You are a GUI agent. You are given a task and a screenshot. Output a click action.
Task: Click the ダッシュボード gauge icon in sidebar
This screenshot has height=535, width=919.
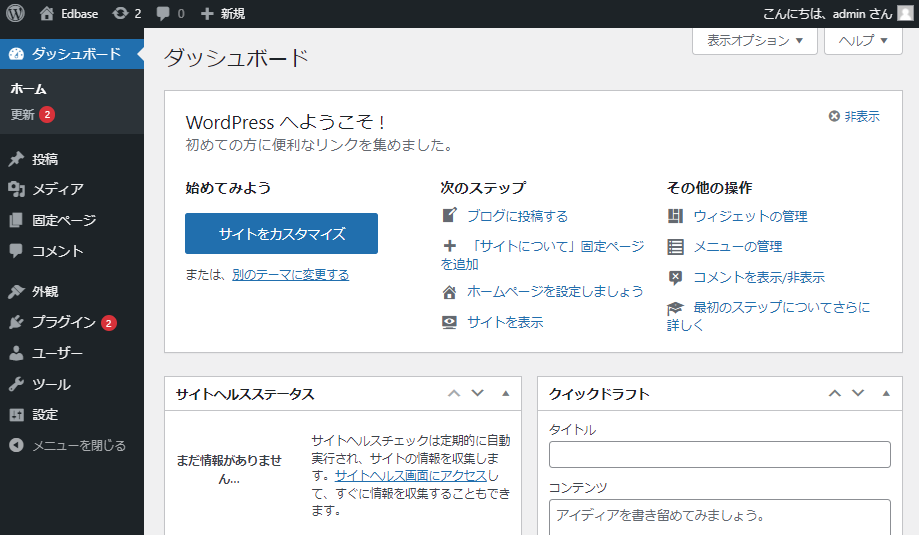pyautogui.click(x=16, y=54)
